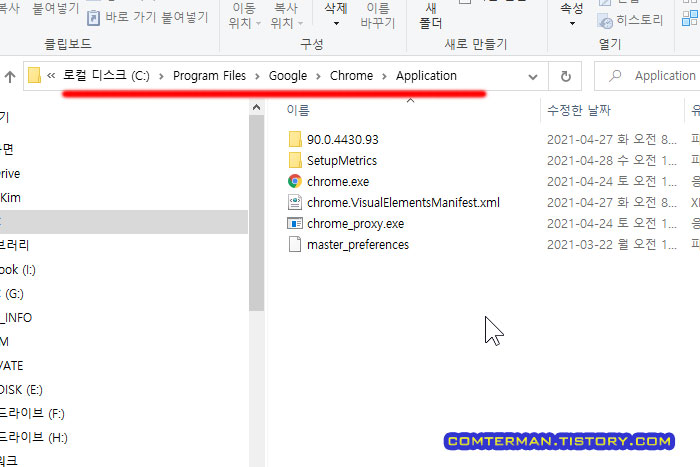Refresh the Application folder view
700x467 pixels.
pyautogui.click(x=565, y=76)
